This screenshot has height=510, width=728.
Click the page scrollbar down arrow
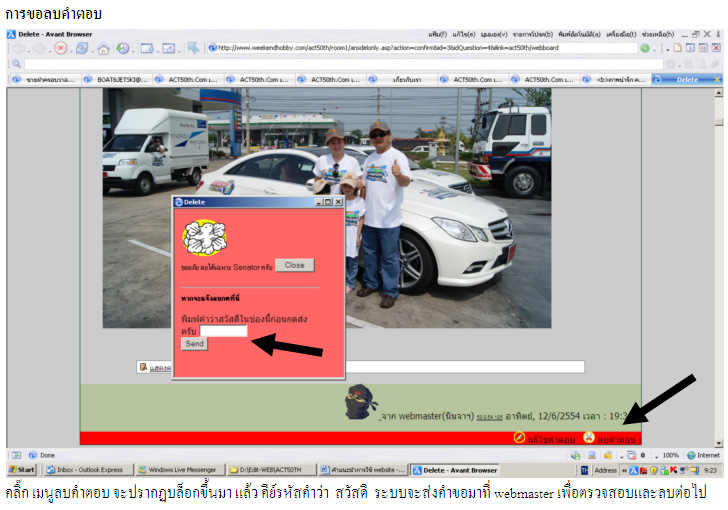(x=719, y=442)
